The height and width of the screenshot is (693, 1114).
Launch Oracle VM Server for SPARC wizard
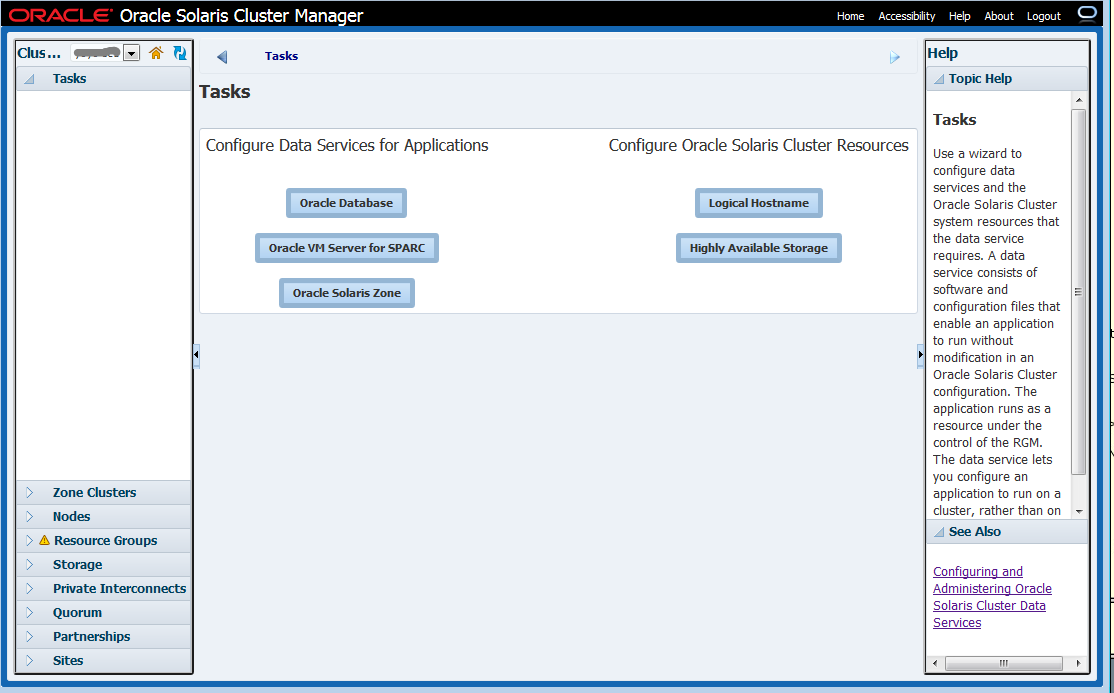coord(347,248)
